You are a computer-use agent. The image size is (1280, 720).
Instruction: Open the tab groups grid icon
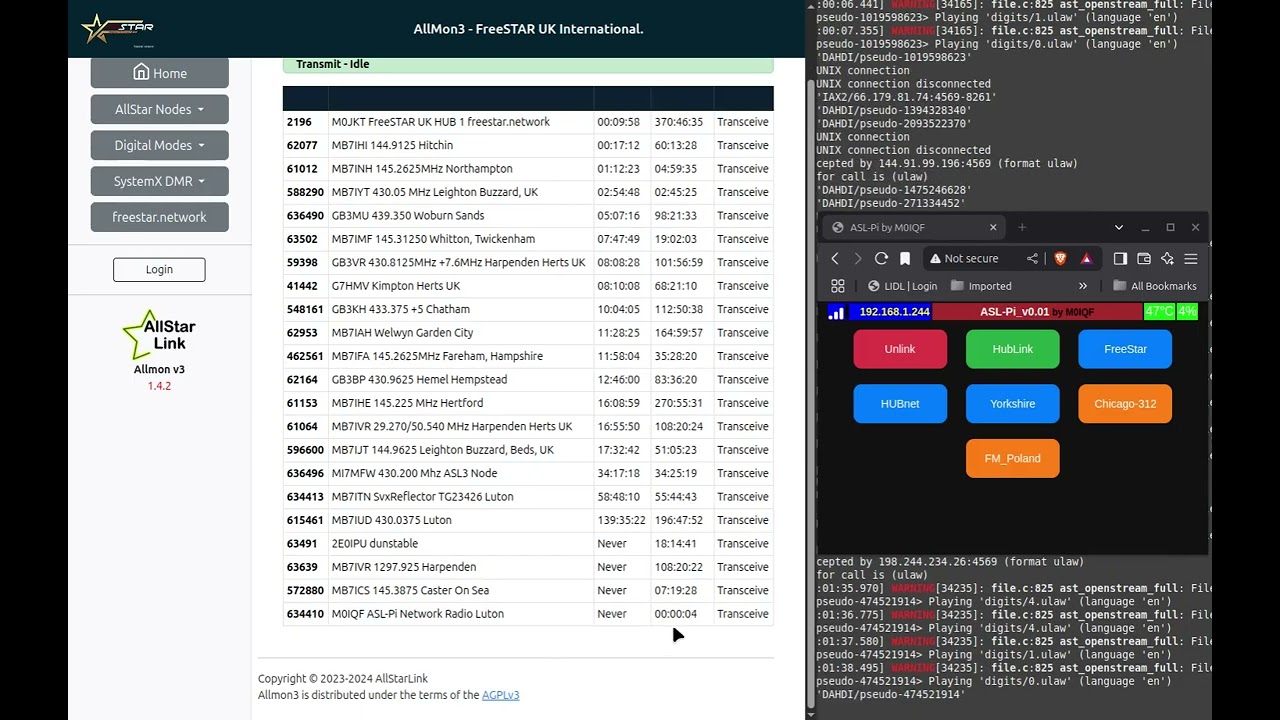click(838, 286)
